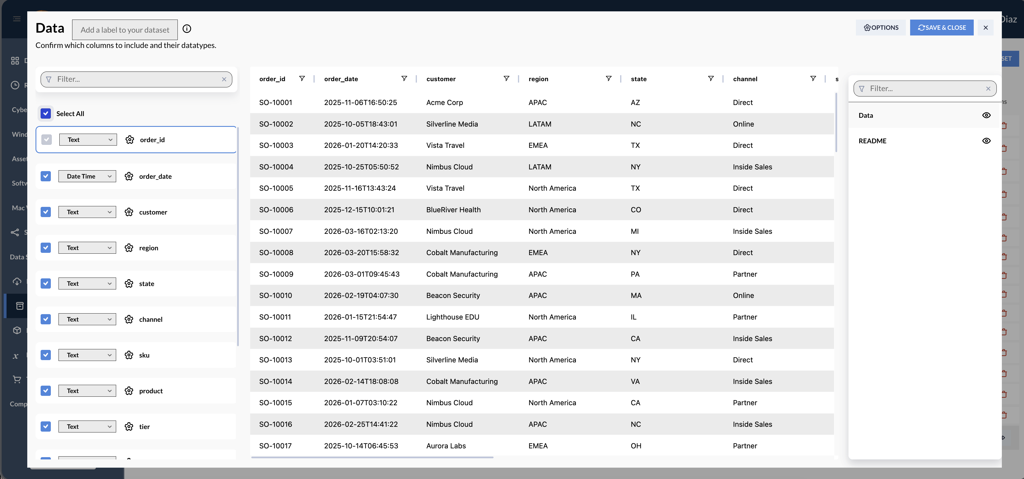Toggle visibility eye for README sheet
1024x479 pixels.
pos(986,140)
